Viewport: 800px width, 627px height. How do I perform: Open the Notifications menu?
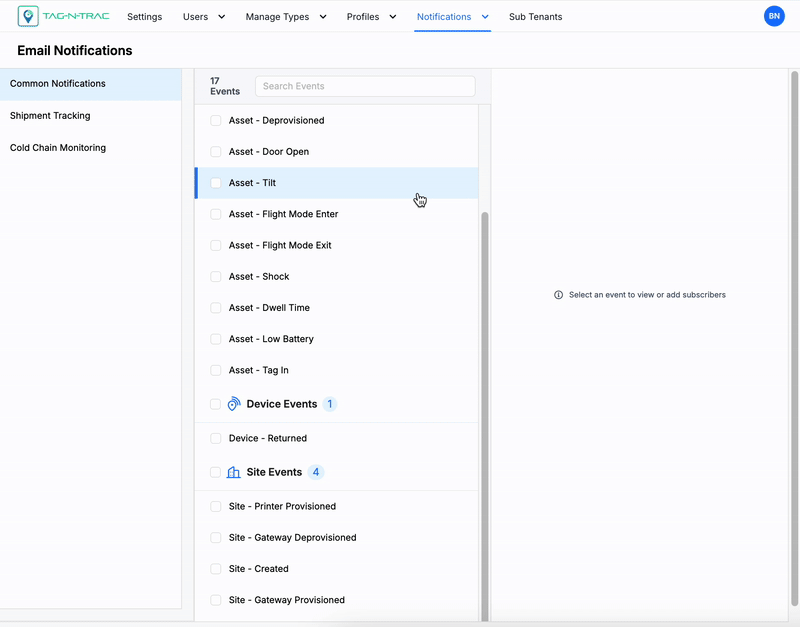[x=444, y=17]
